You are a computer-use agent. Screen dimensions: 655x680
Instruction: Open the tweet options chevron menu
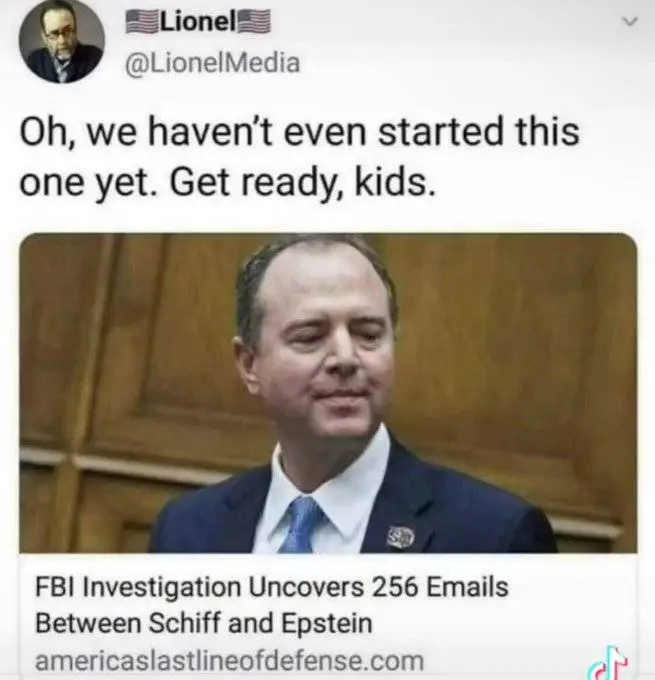point(631,21)
